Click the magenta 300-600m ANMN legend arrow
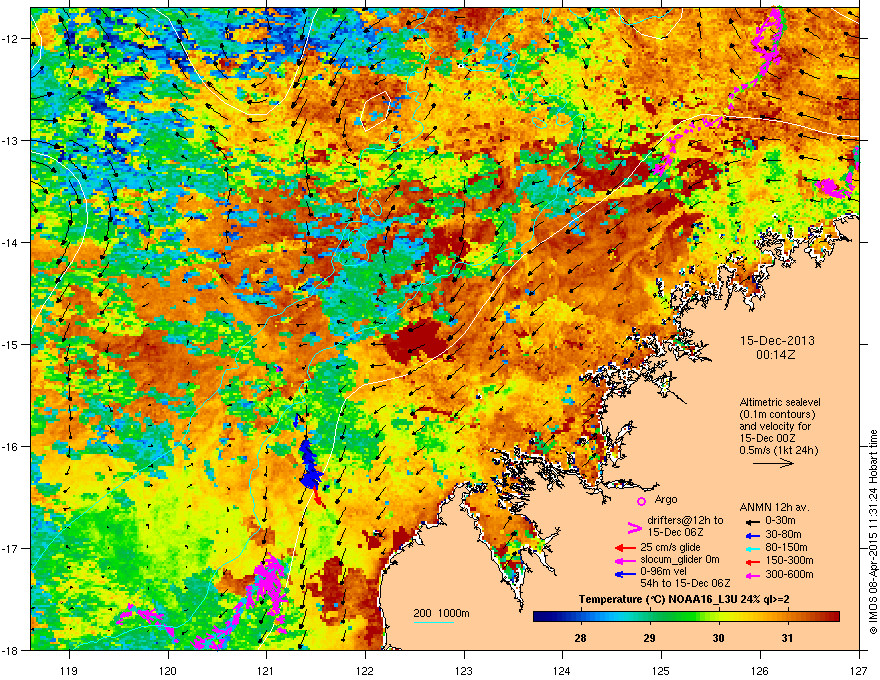This screenshot has height=680, width=880. [753, 575]
